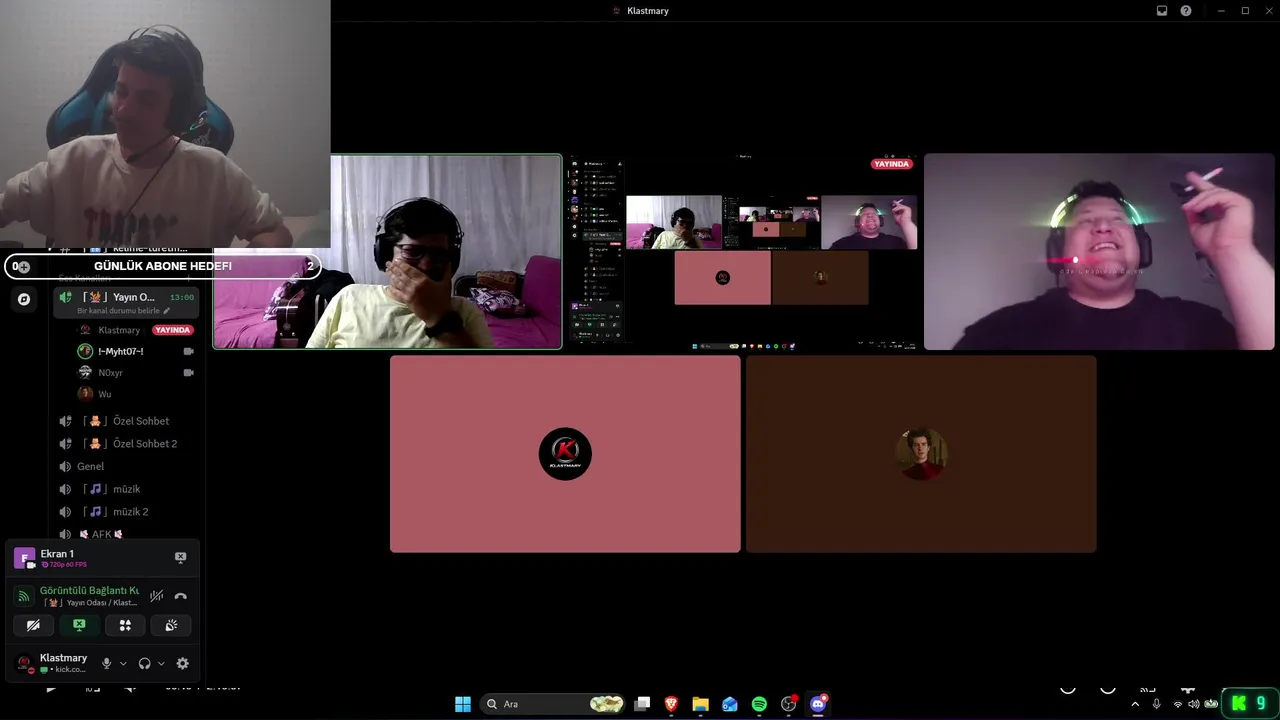Open Windows Start menu
This screenshot has height=720, width=1280.
tap(463, 704)
